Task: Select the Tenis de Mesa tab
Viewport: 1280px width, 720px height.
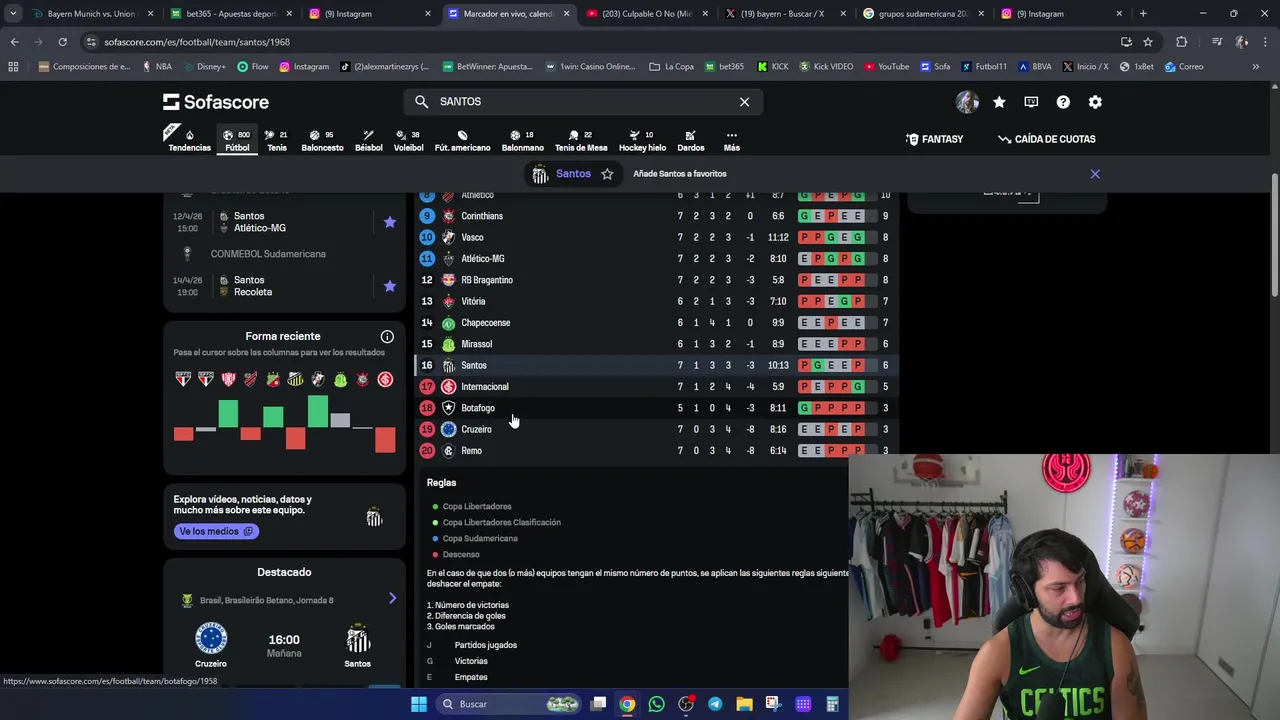Action: point(581,140)
